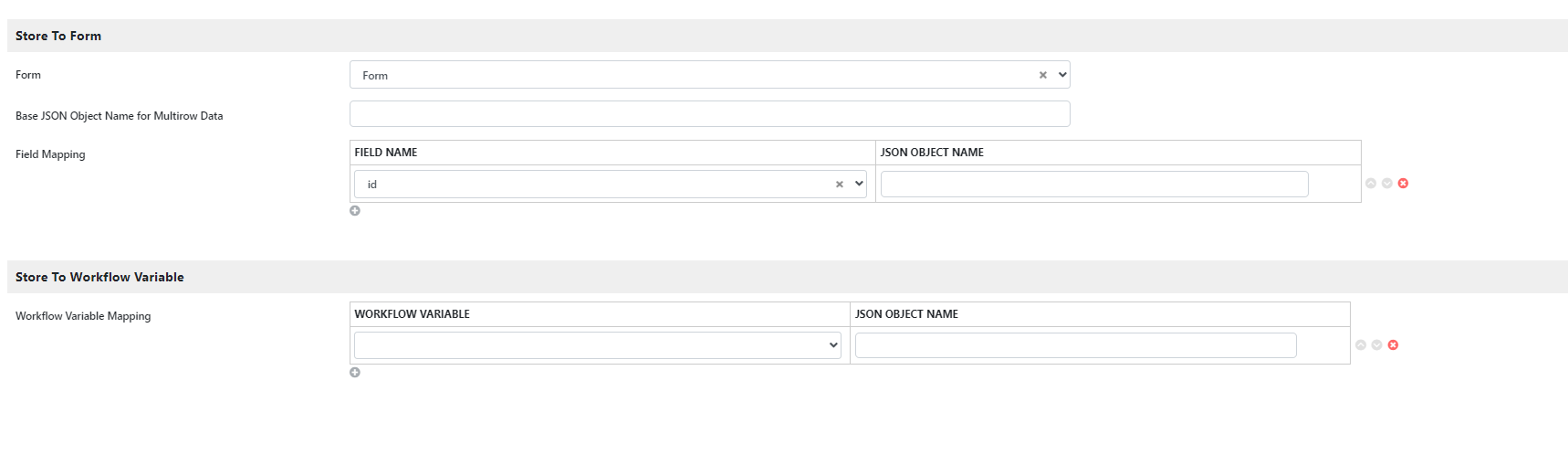Move the Workflow Variable Mapping row up
Screen dimensions: 1568x476
click(x=1360, y=345)
